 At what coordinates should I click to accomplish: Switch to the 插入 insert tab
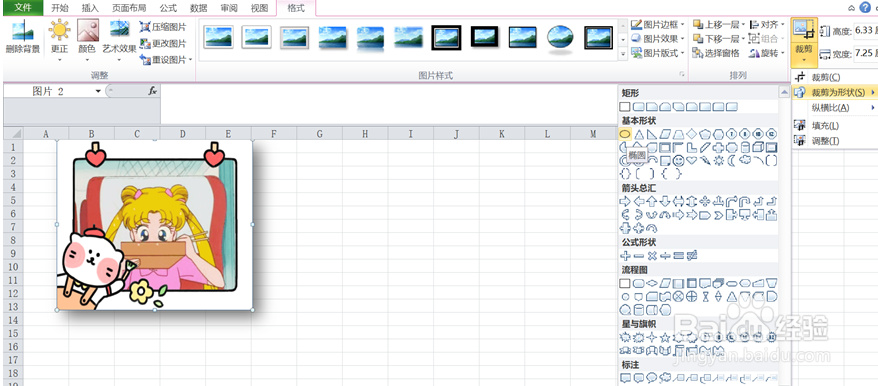[90, 8]
